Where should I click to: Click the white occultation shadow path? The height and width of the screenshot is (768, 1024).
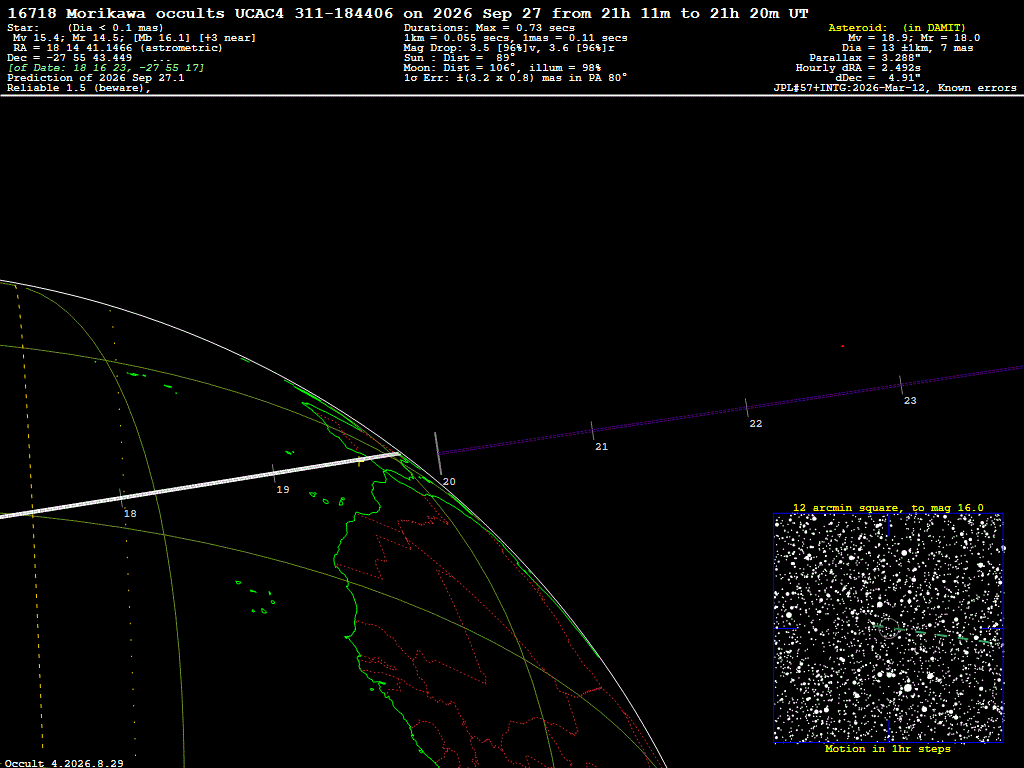(x=199, y=485)
